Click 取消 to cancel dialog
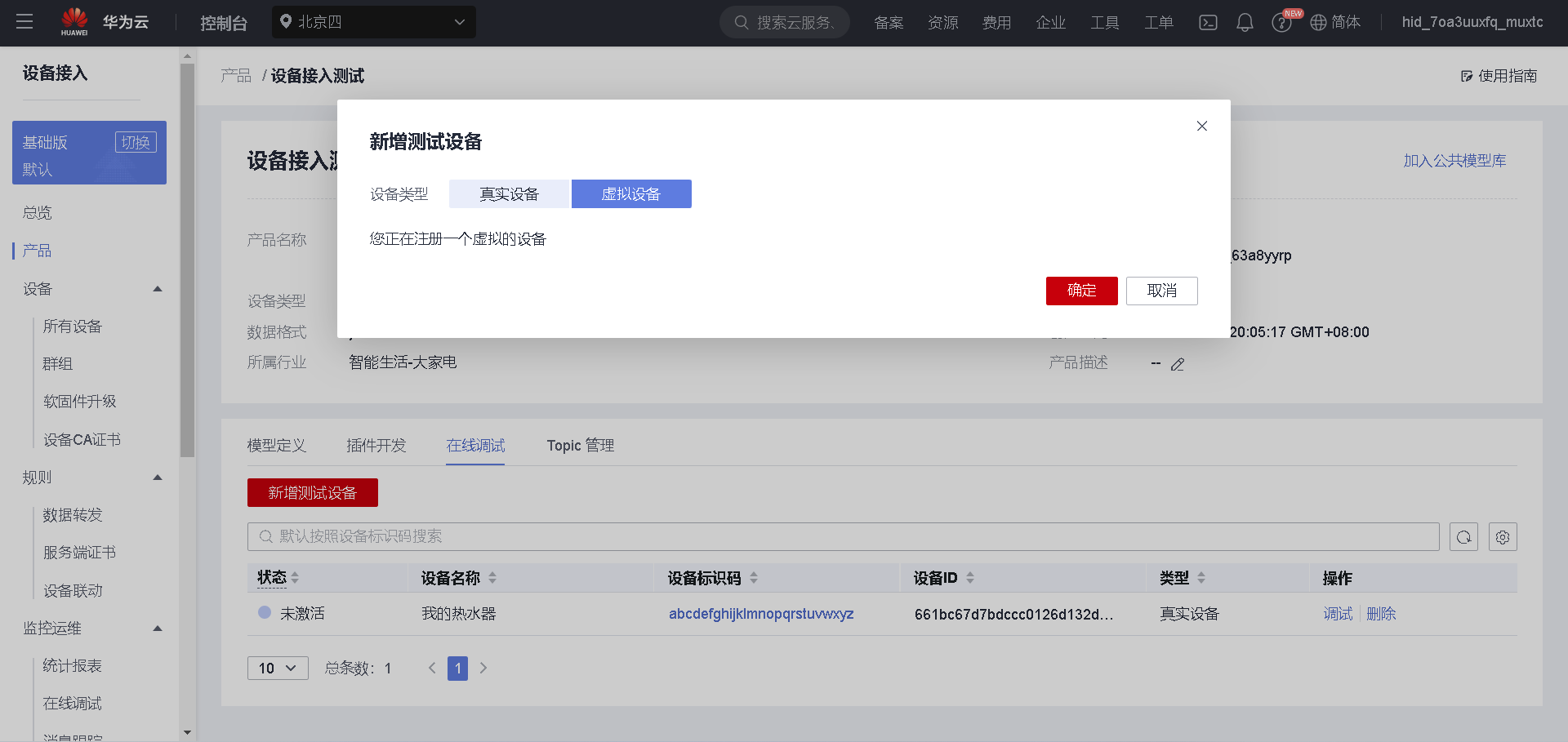The image size is (1568, 742). click(x=1161, y=291)
